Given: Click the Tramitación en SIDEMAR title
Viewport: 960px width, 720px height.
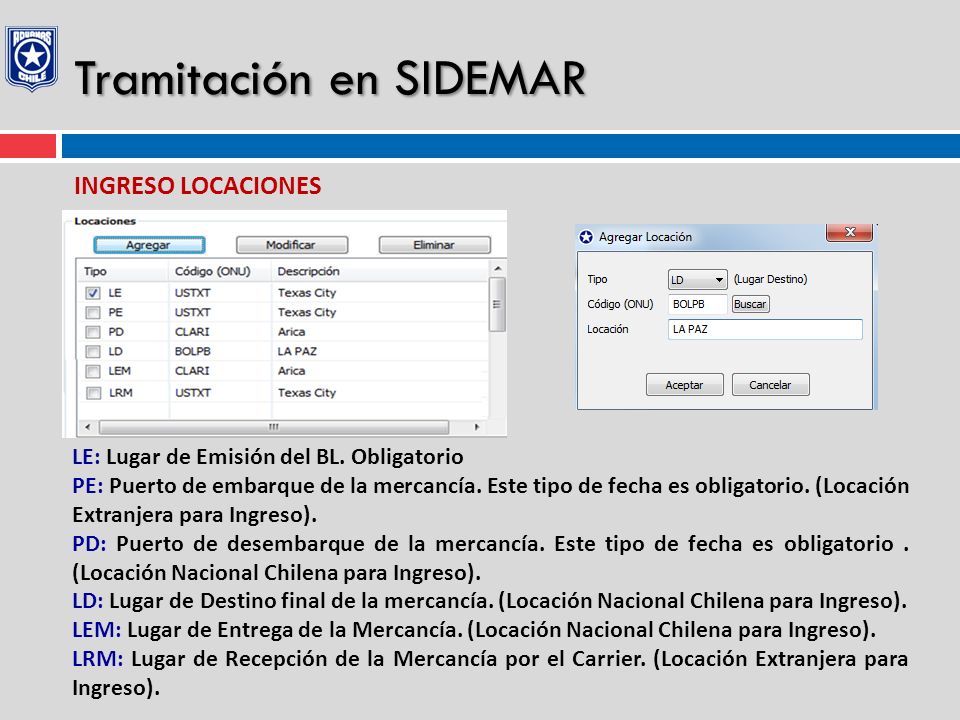Looking at the screenshot, I should coord(331,78).
